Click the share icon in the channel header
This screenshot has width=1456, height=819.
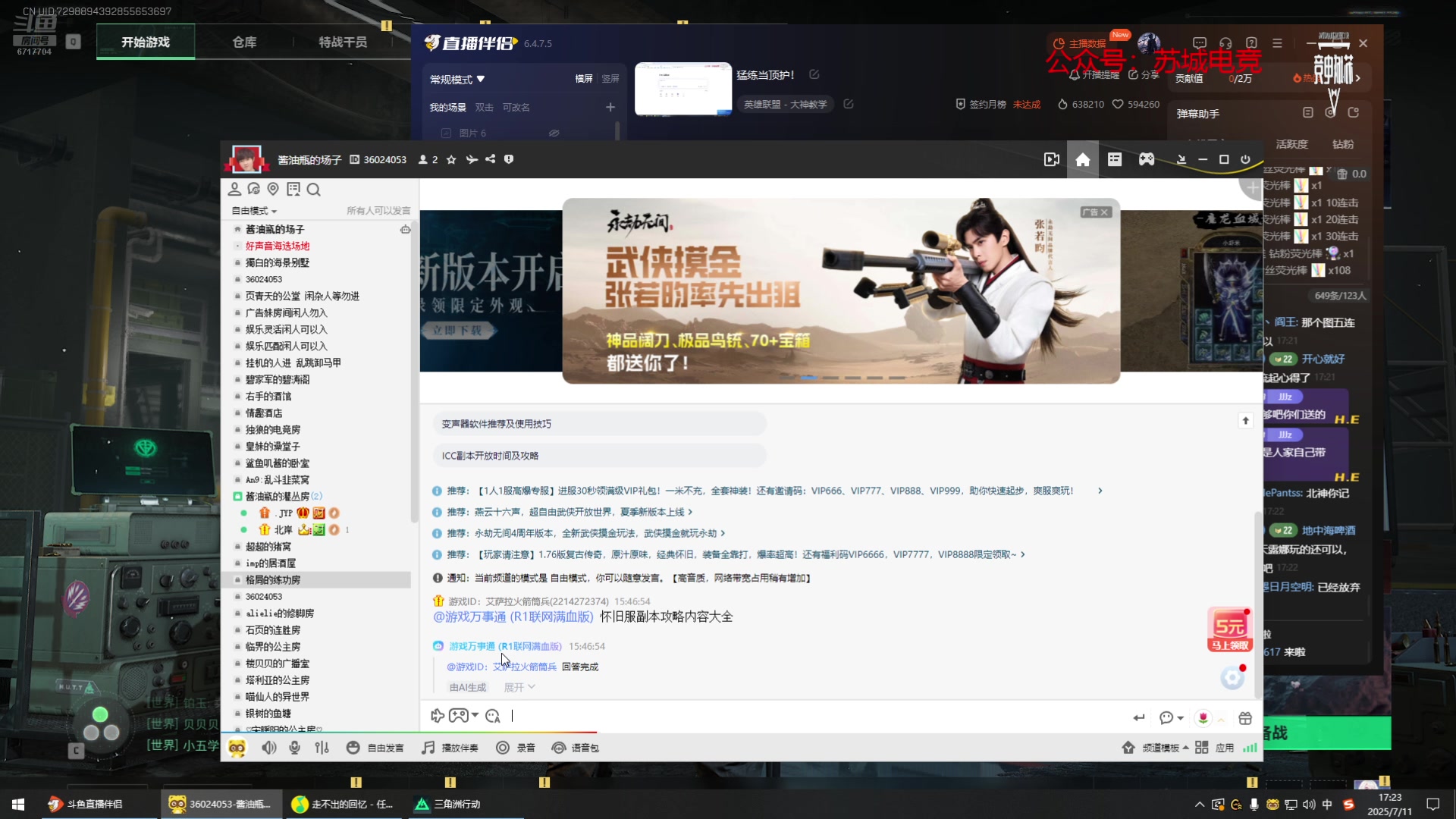pyautogui.click(x=491, y=159)
